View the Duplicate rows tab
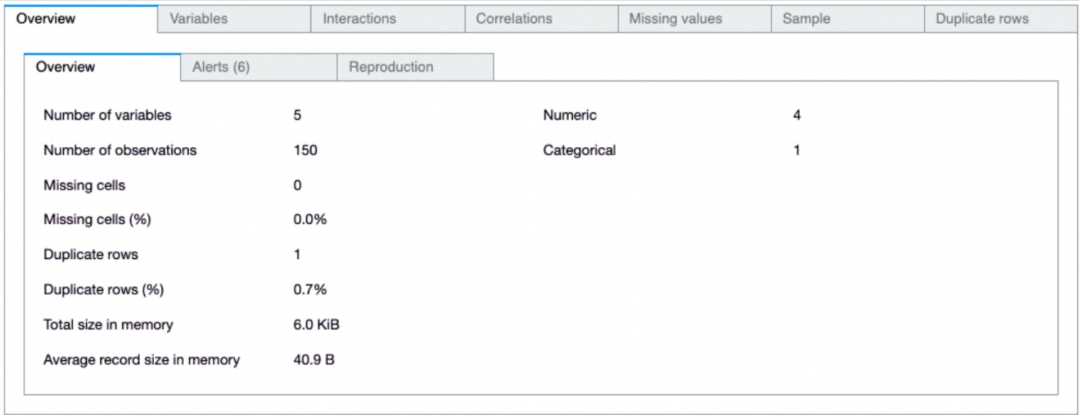1080x415 pixels. coord(981,19)
